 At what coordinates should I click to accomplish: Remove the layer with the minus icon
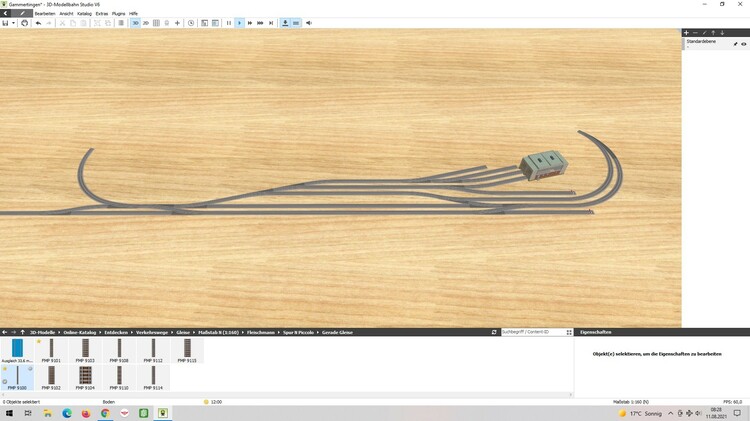point(695,33)
